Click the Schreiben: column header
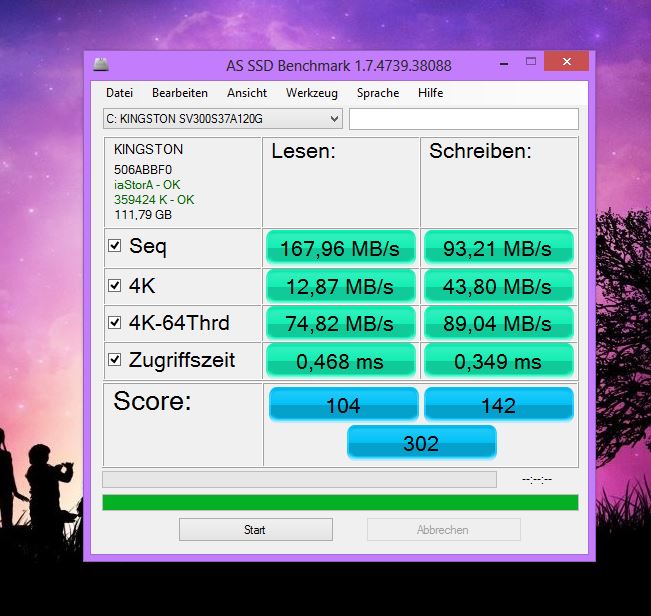 tap(480, 151)
